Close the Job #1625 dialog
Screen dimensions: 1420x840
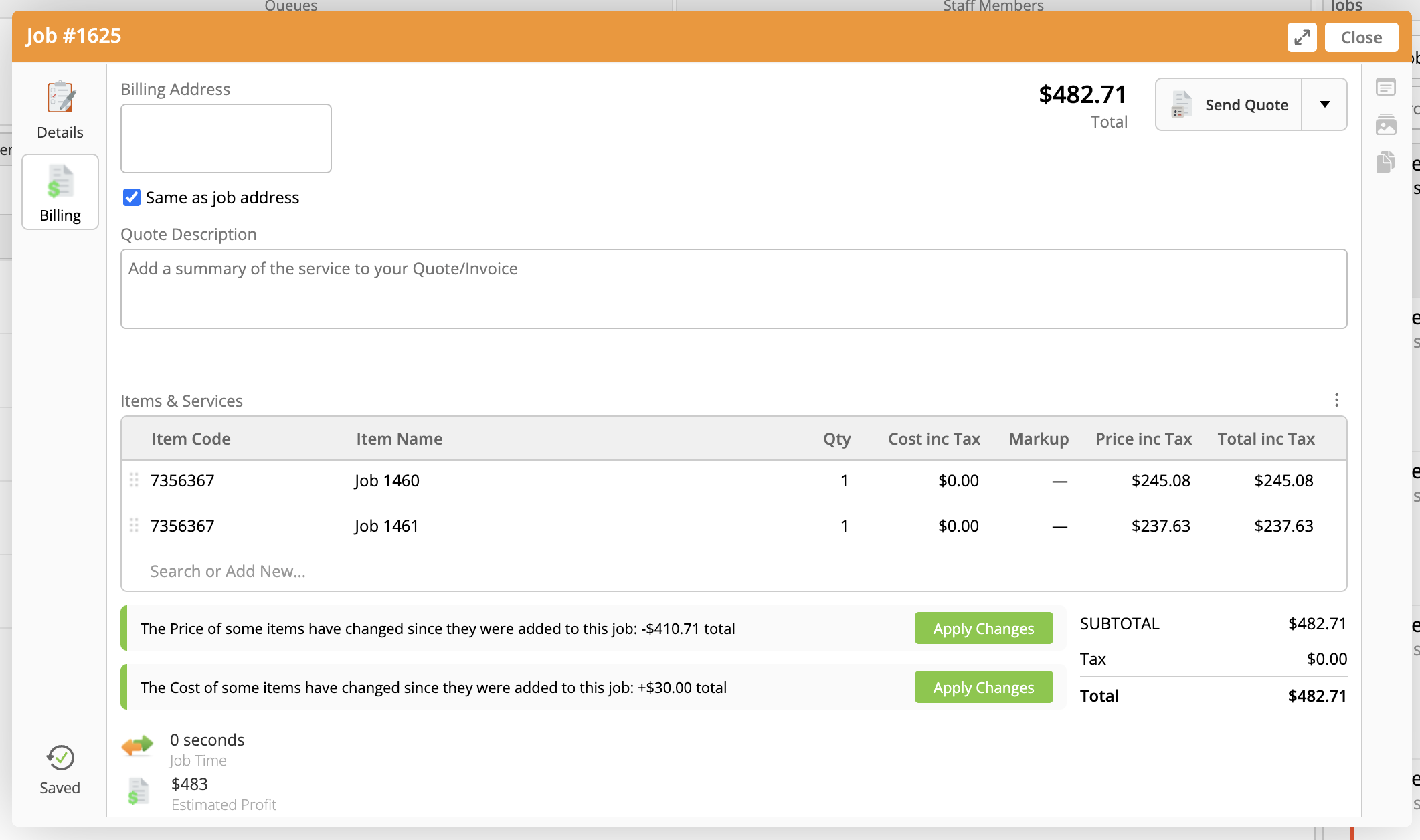(x=1361, y=37)
